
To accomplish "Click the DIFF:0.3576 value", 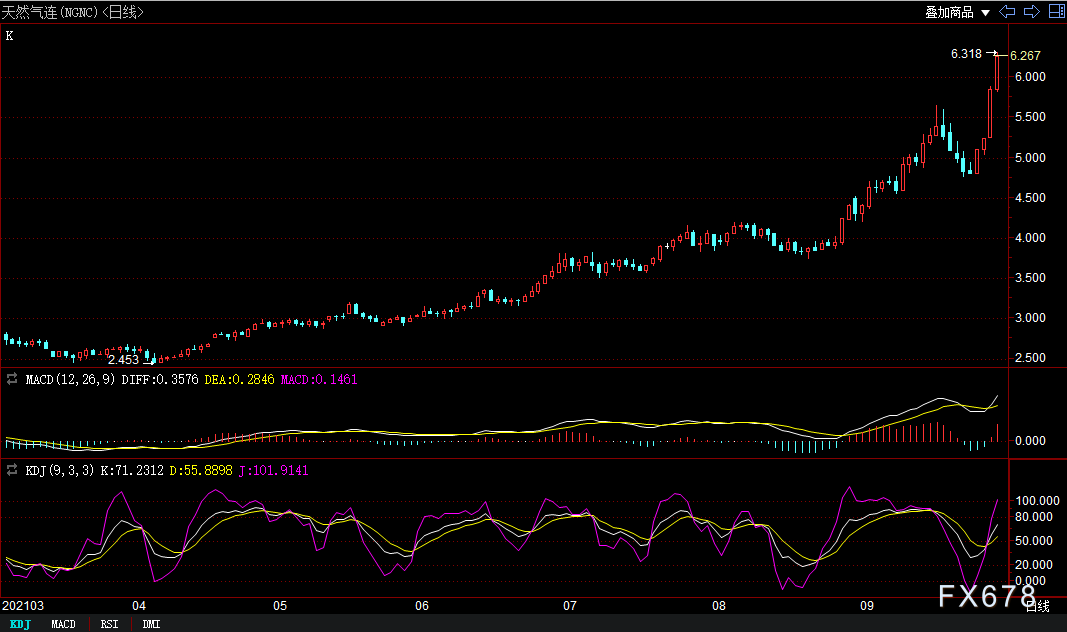I will pyautogui.click(x=160, y=380).
